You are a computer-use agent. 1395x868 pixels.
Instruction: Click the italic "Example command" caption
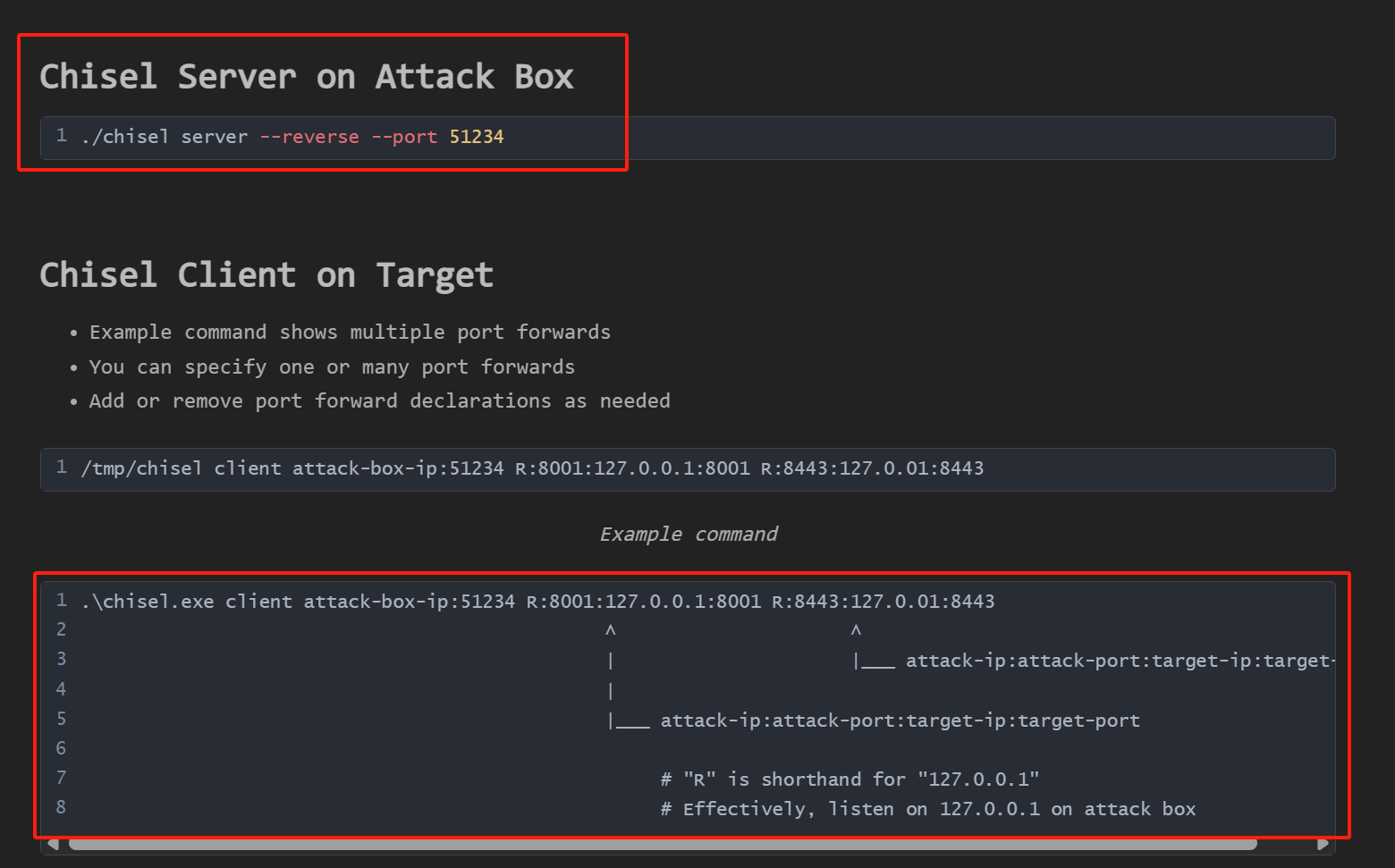[689, 535]
